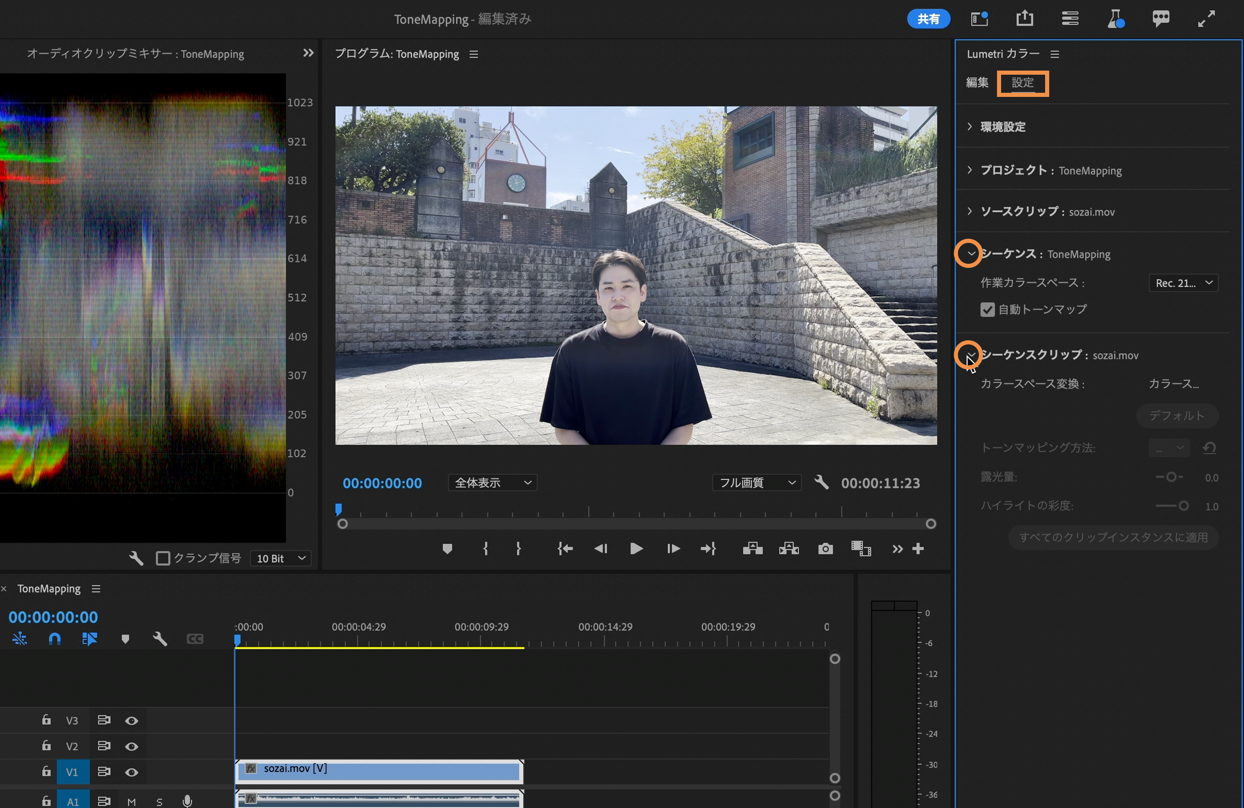1244x808 pixels.
Task: Click the sozai.mov video clip on V1
Action: point(380,770)
